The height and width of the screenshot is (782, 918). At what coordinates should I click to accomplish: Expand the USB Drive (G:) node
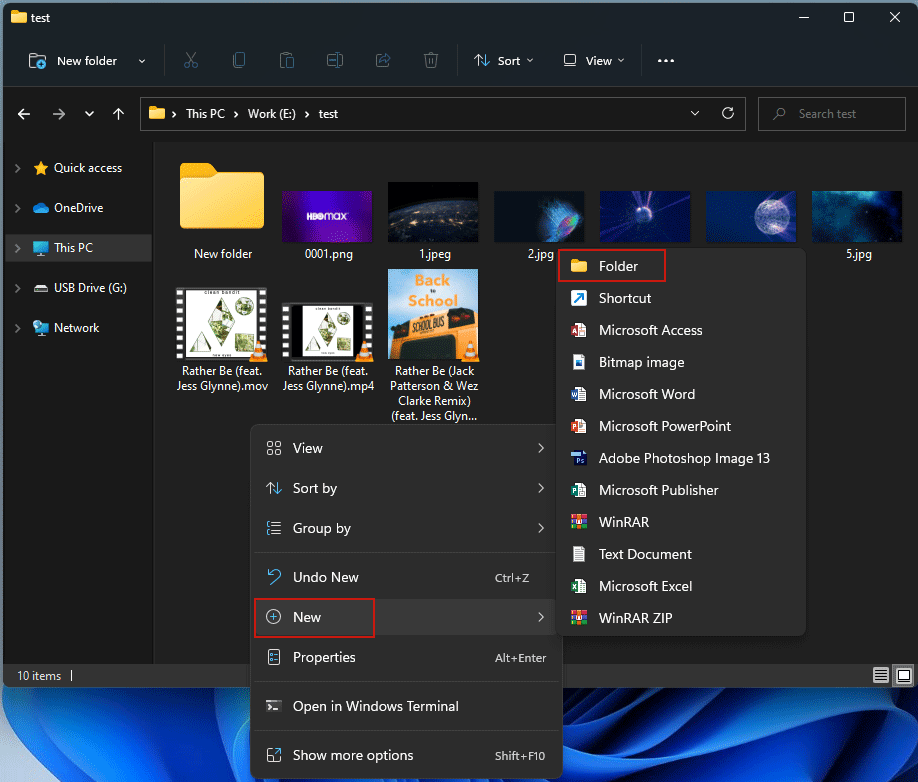[x=18, y=288]
